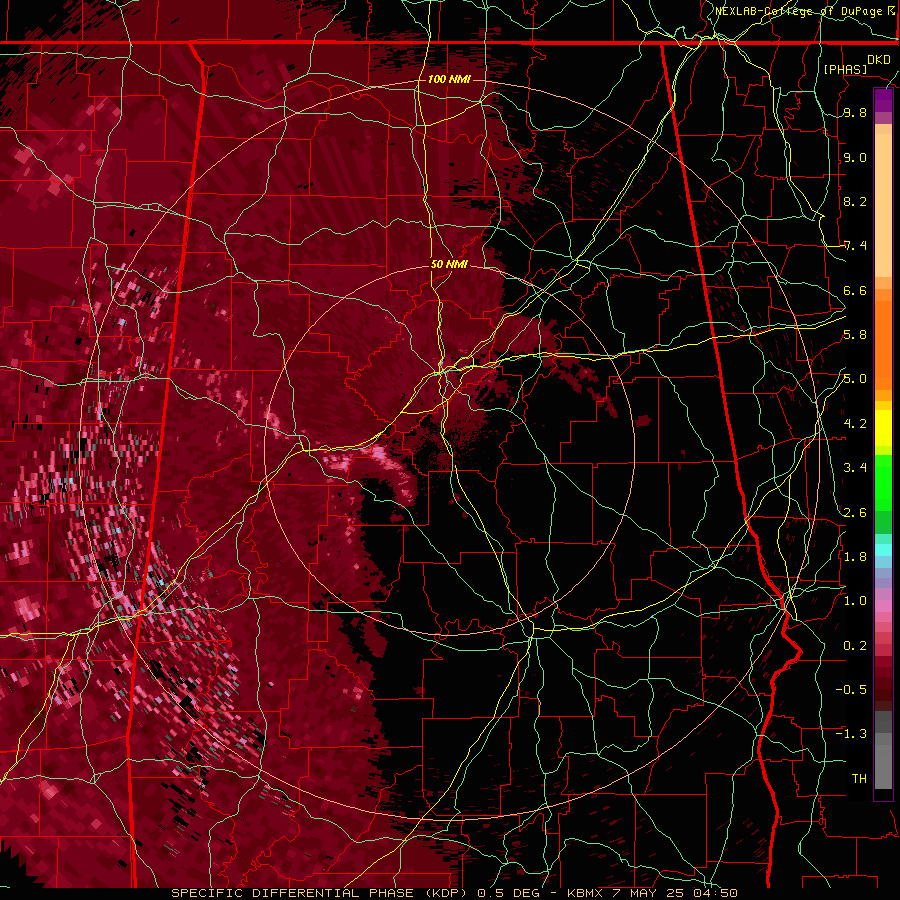The width and height of the screenshot is (900, 900).
Task: Click the 9.0 scale value
Action: [x=855, y=157]
